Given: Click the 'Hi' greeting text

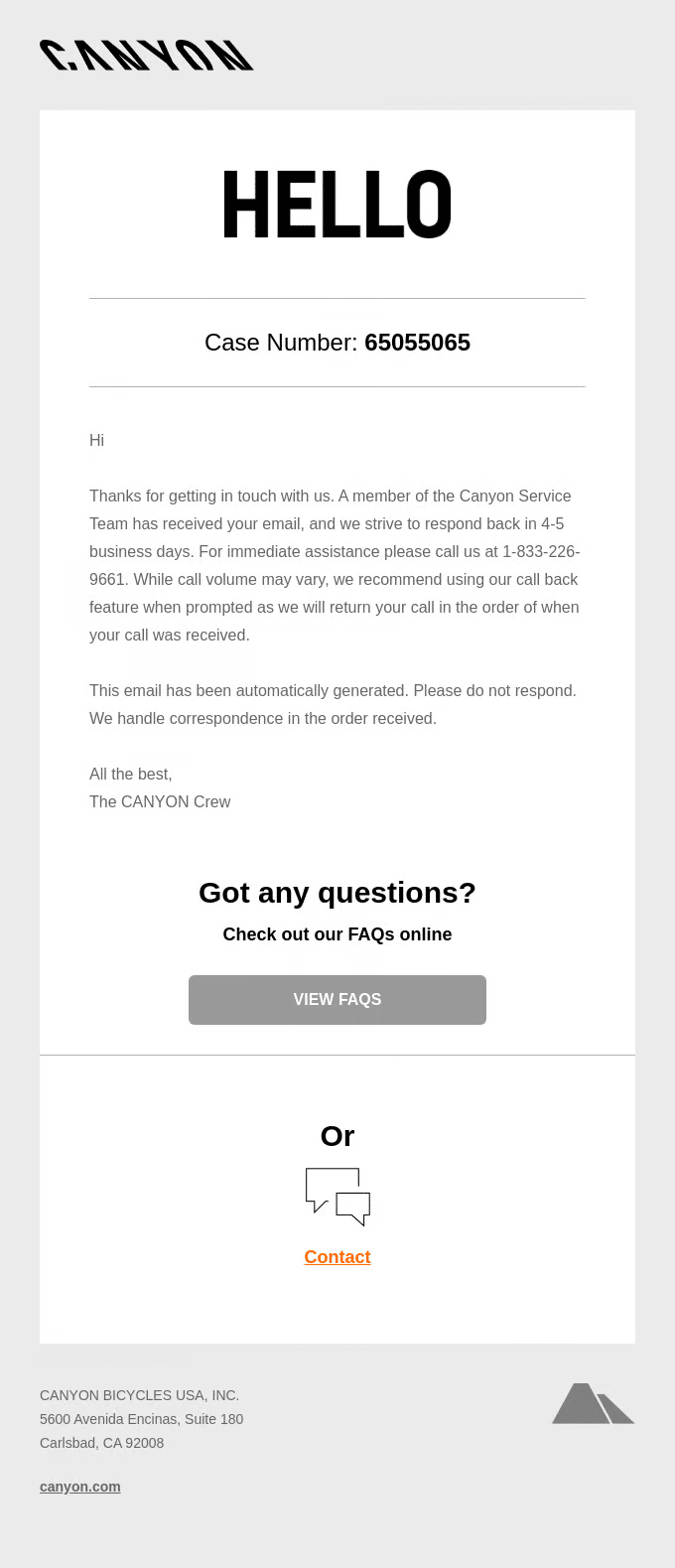Looking at the screenshot, I should coord(96,440).
